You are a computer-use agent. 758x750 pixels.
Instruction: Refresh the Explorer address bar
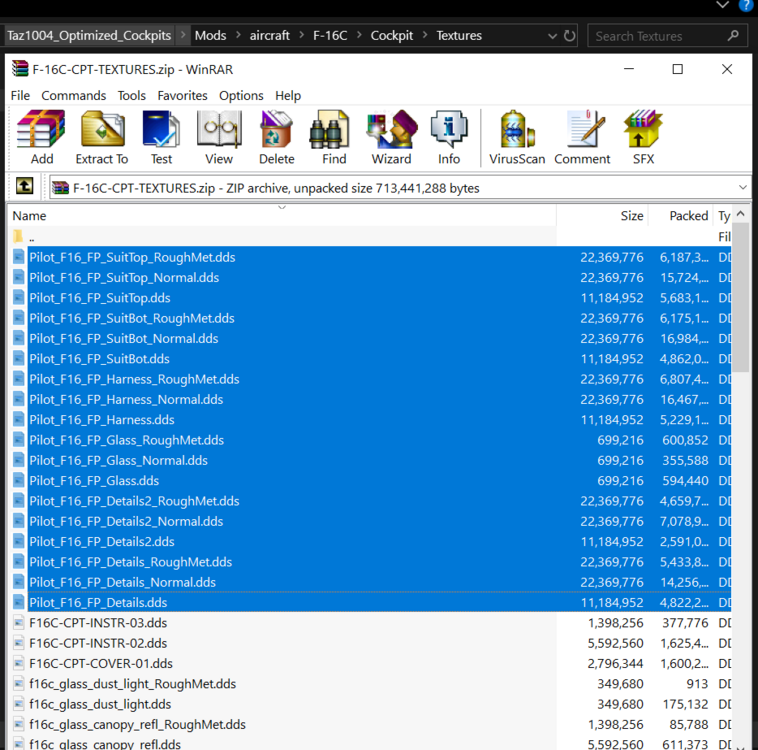[570, 36]
